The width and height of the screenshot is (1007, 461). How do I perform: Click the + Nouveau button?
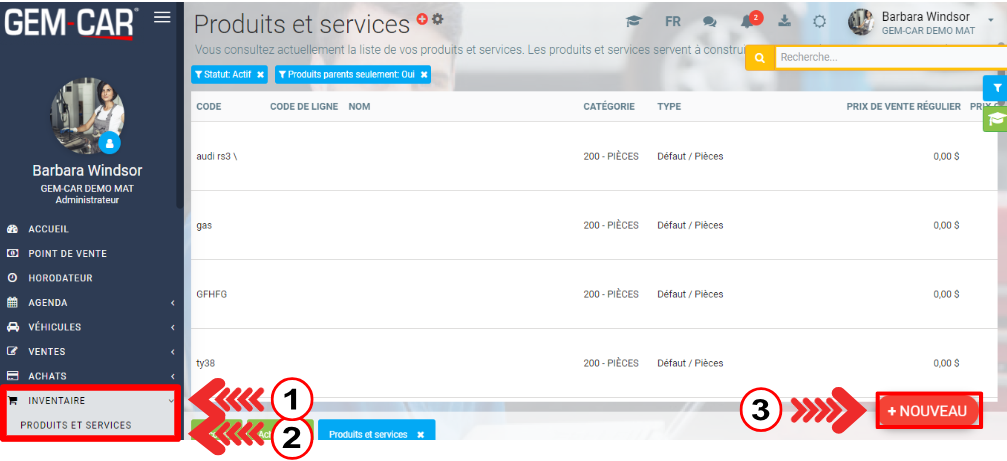pos(927,411)
